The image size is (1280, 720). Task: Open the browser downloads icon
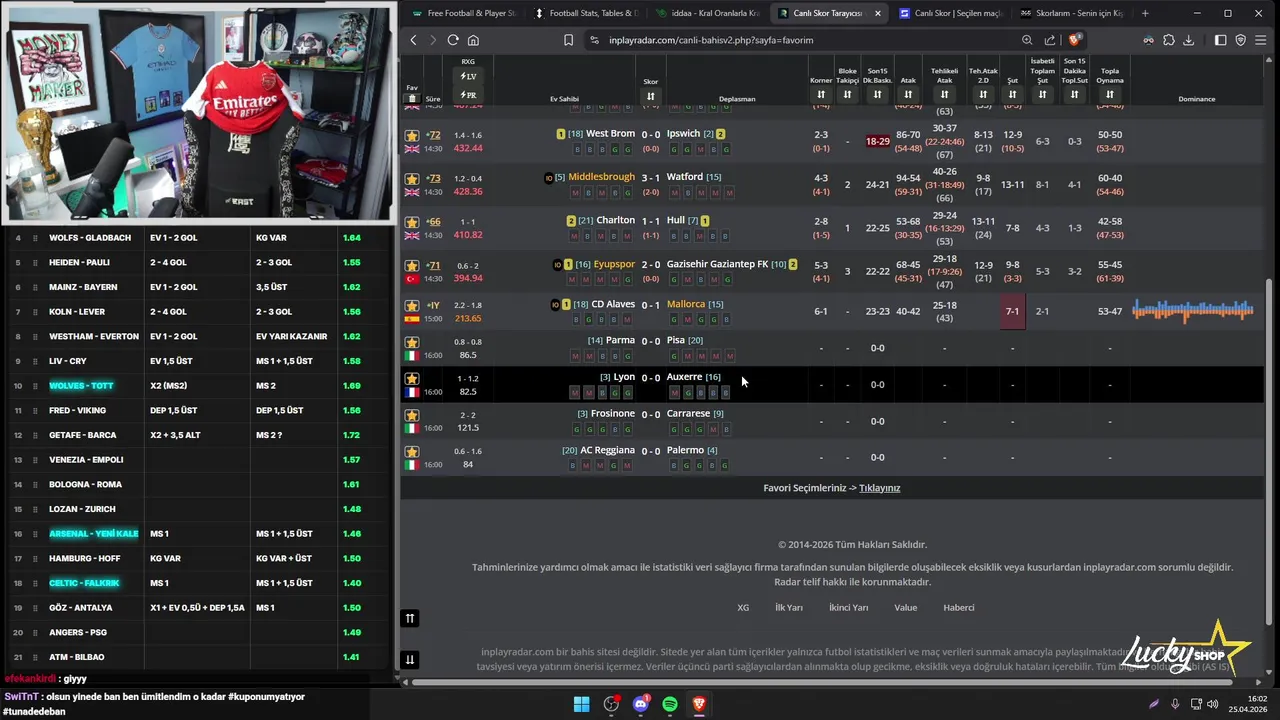(1188, 40)
